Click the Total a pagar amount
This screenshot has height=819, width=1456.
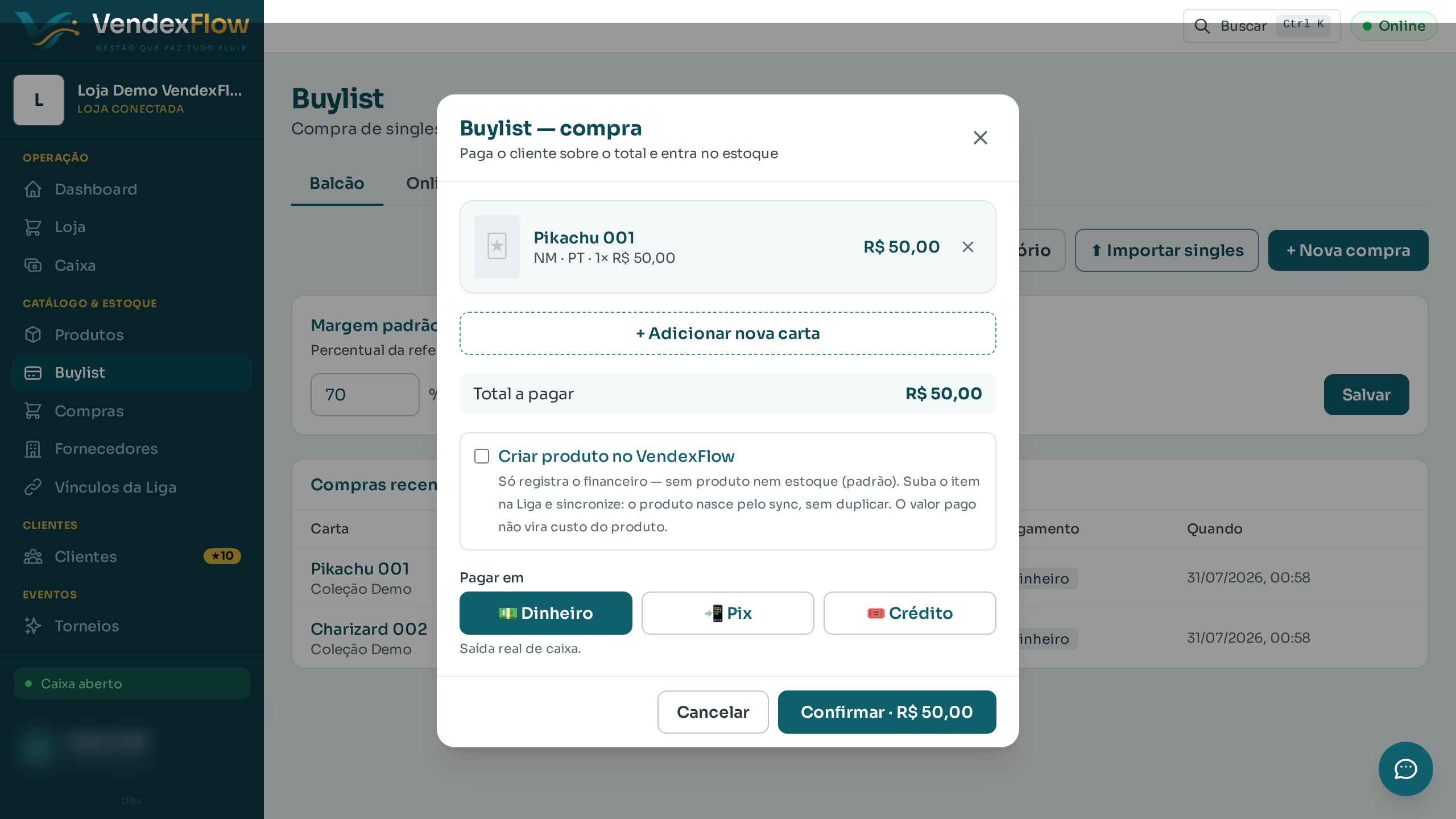(x=944, y=394)
